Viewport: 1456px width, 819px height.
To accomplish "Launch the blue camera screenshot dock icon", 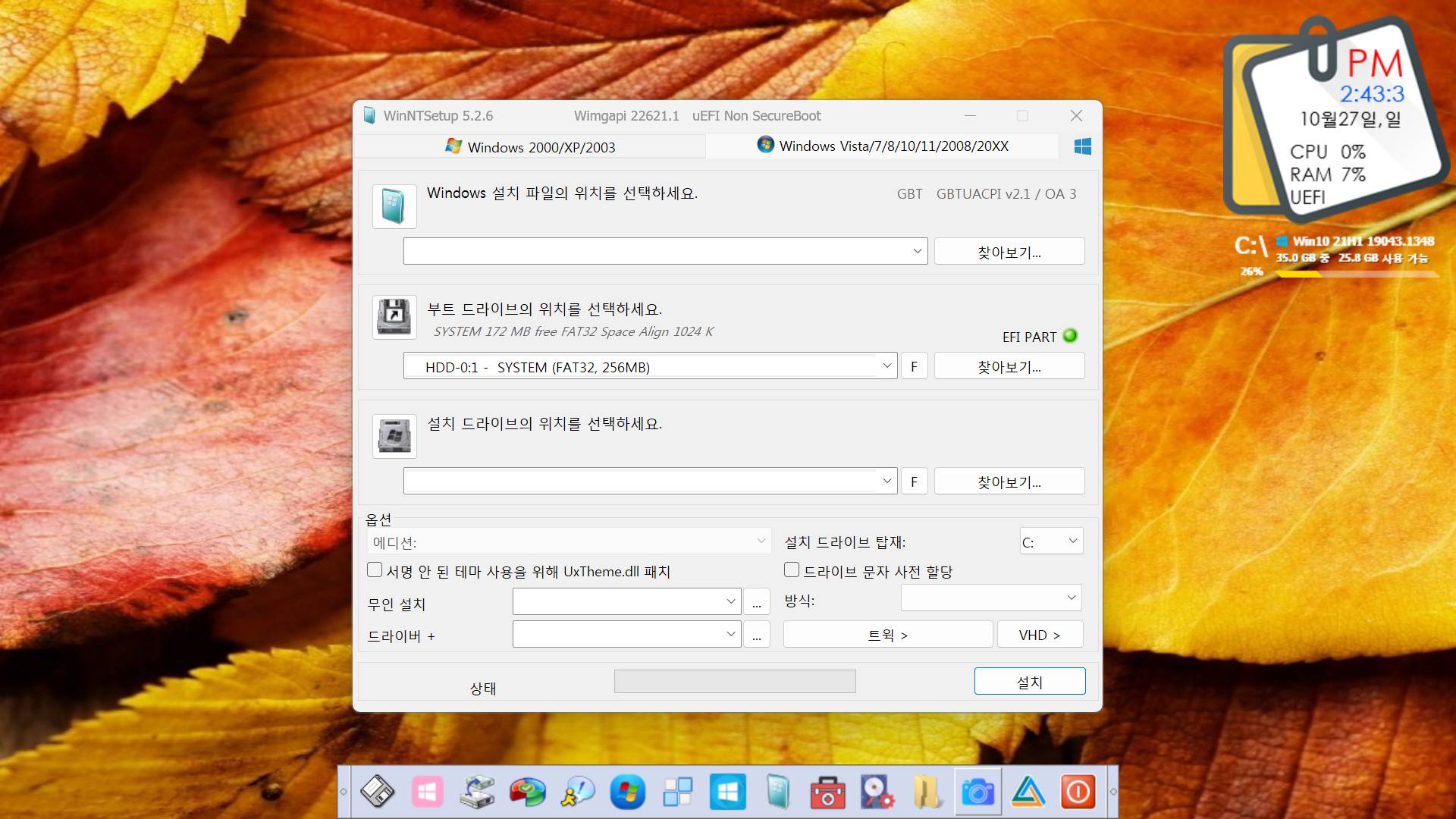I will [x=977, y=792].
